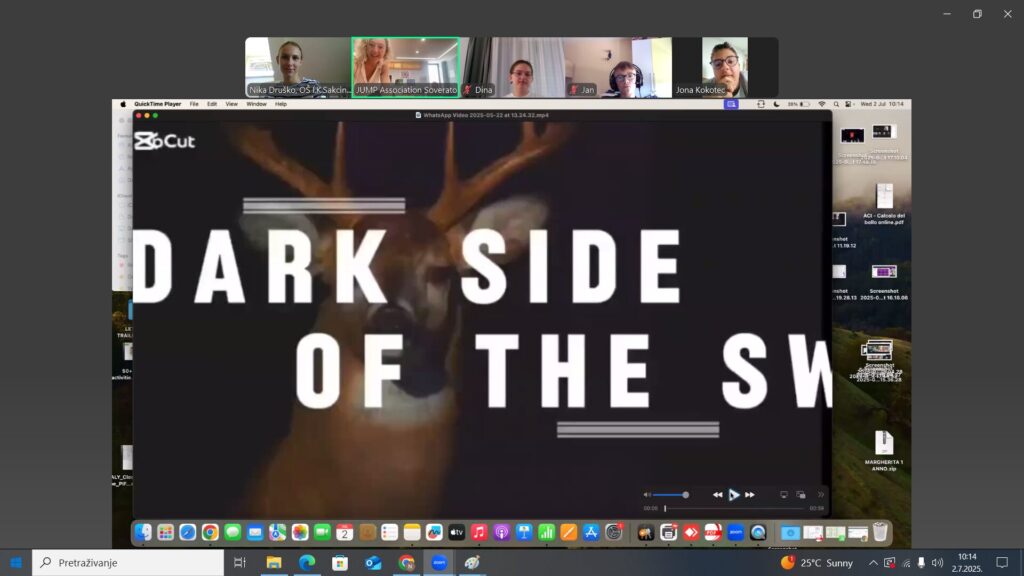Open the QuickTime Player app menu
The image size is (1024, 576).
coord(157,104)
